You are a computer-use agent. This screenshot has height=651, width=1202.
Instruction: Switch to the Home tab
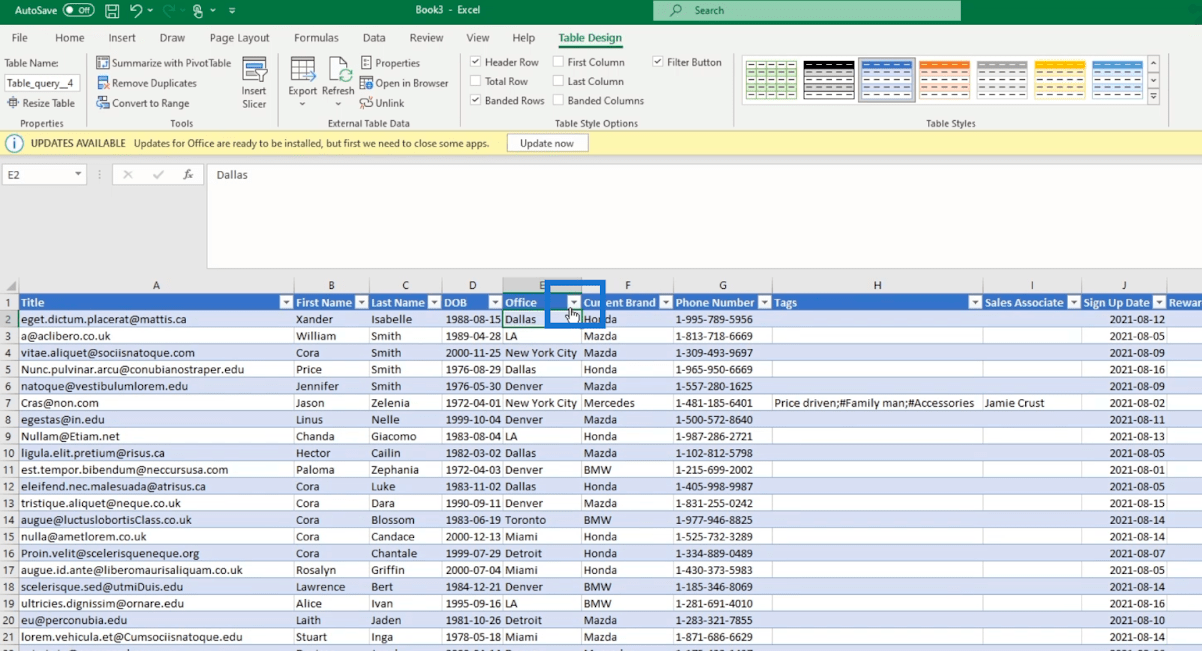click(70, 38)
